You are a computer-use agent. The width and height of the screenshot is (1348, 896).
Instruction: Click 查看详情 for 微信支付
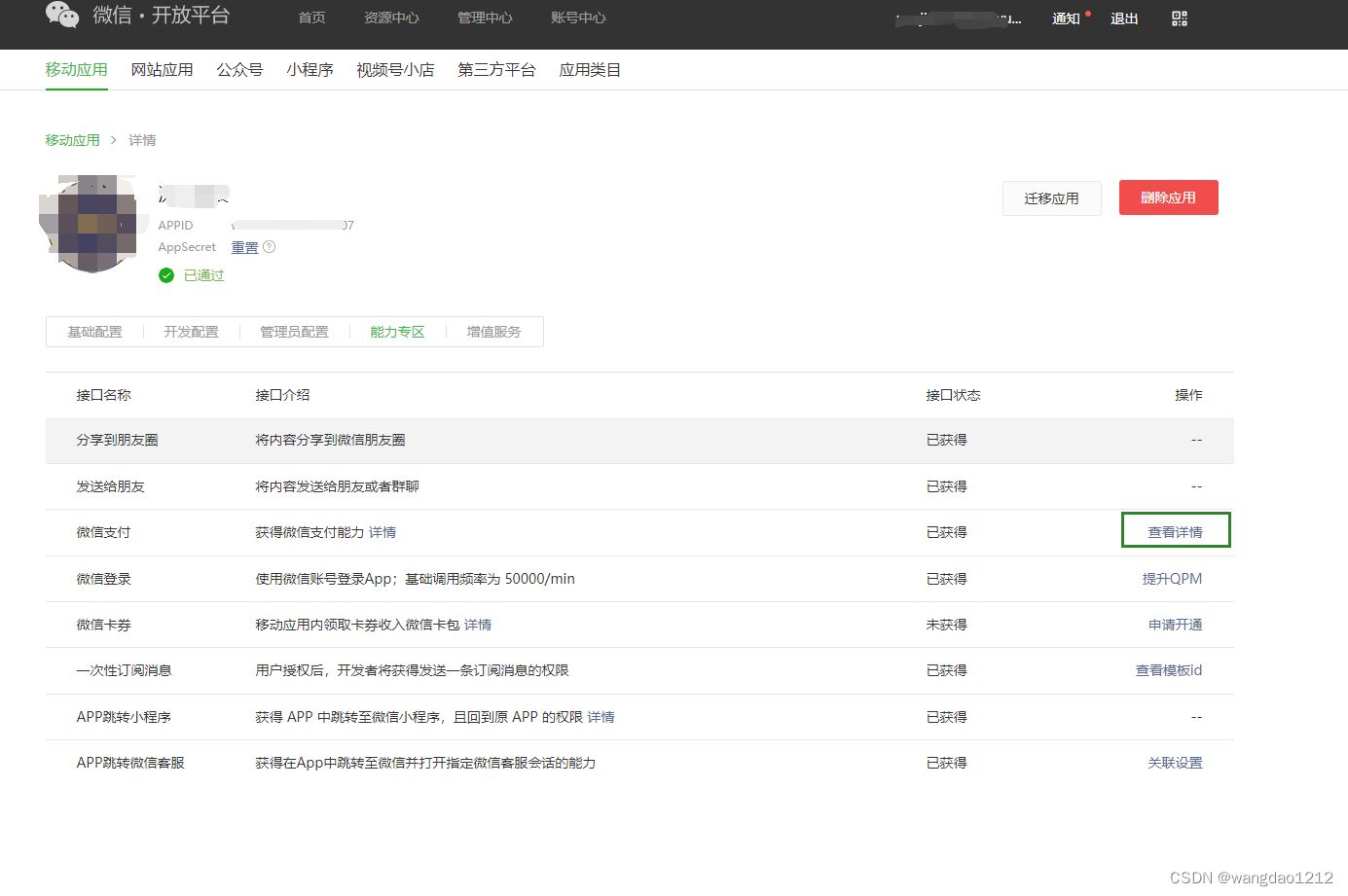pyautogui.click(x=1175, y=532)
